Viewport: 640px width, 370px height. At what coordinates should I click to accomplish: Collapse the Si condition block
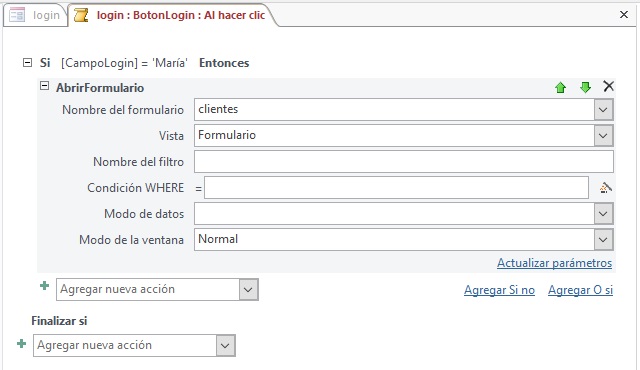point(27,62)
